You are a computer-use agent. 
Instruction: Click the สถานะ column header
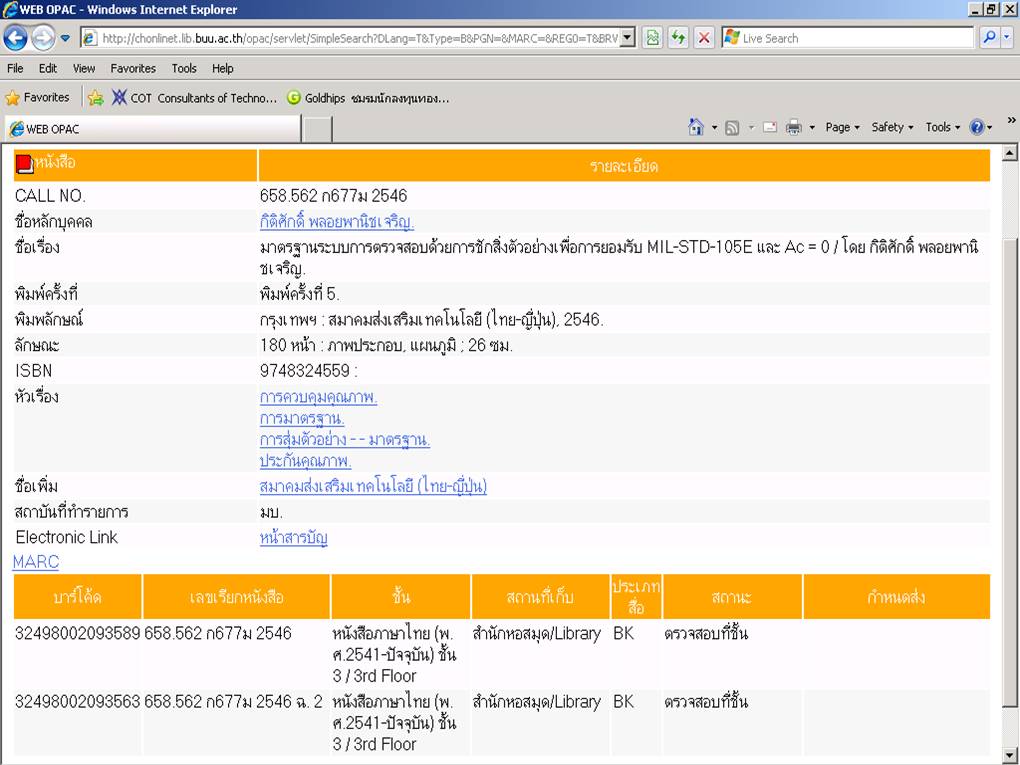(732, 597)
